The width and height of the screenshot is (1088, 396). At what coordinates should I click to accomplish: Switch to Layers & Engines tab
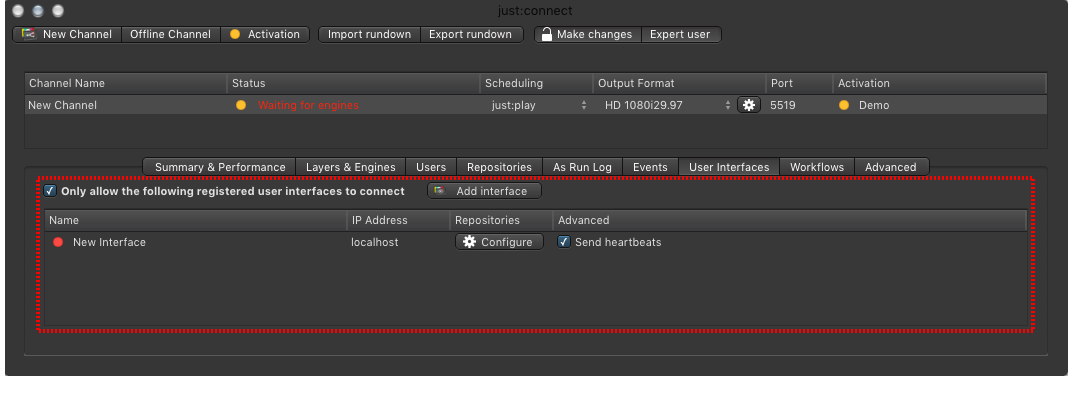(350, 167)
